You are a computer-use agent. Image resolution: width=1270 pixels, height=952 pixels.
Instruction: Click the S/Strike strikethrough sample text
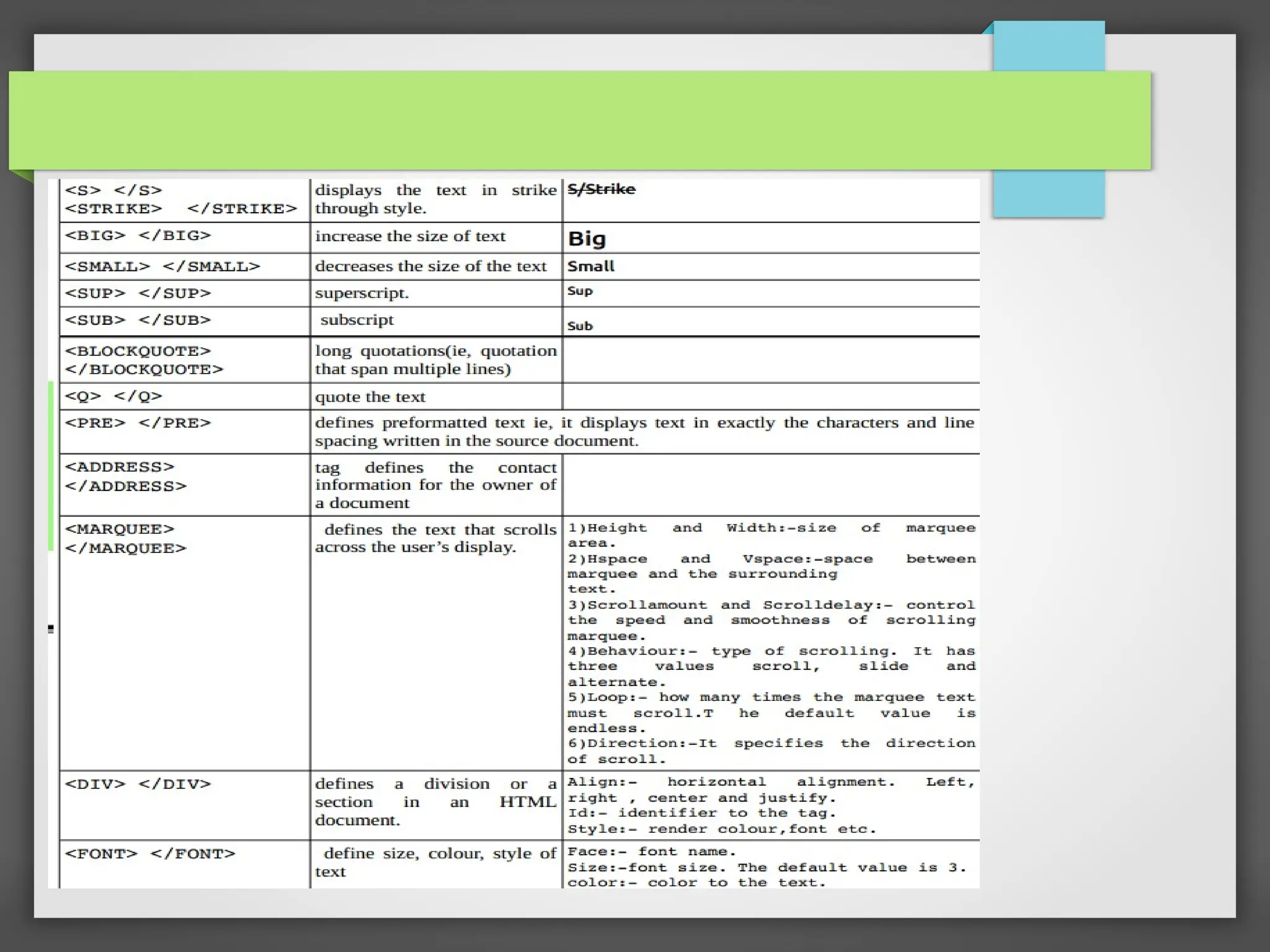(601, 189)
